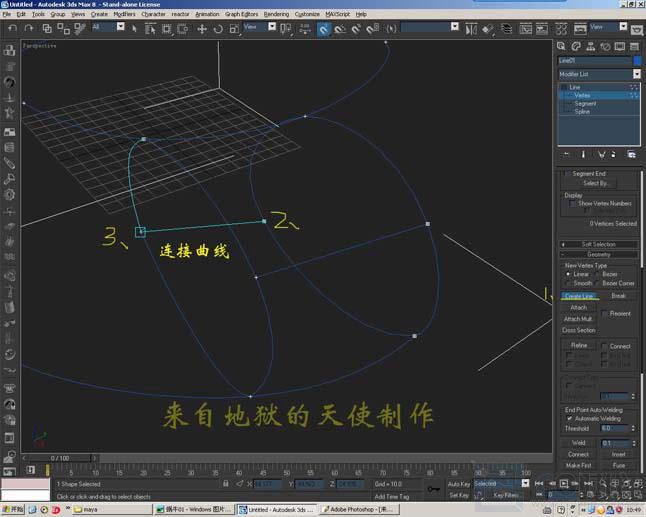Click the Undo arrow in main toolbar
This screenshot has width=646, height=517.
click(x=12, y=28)
